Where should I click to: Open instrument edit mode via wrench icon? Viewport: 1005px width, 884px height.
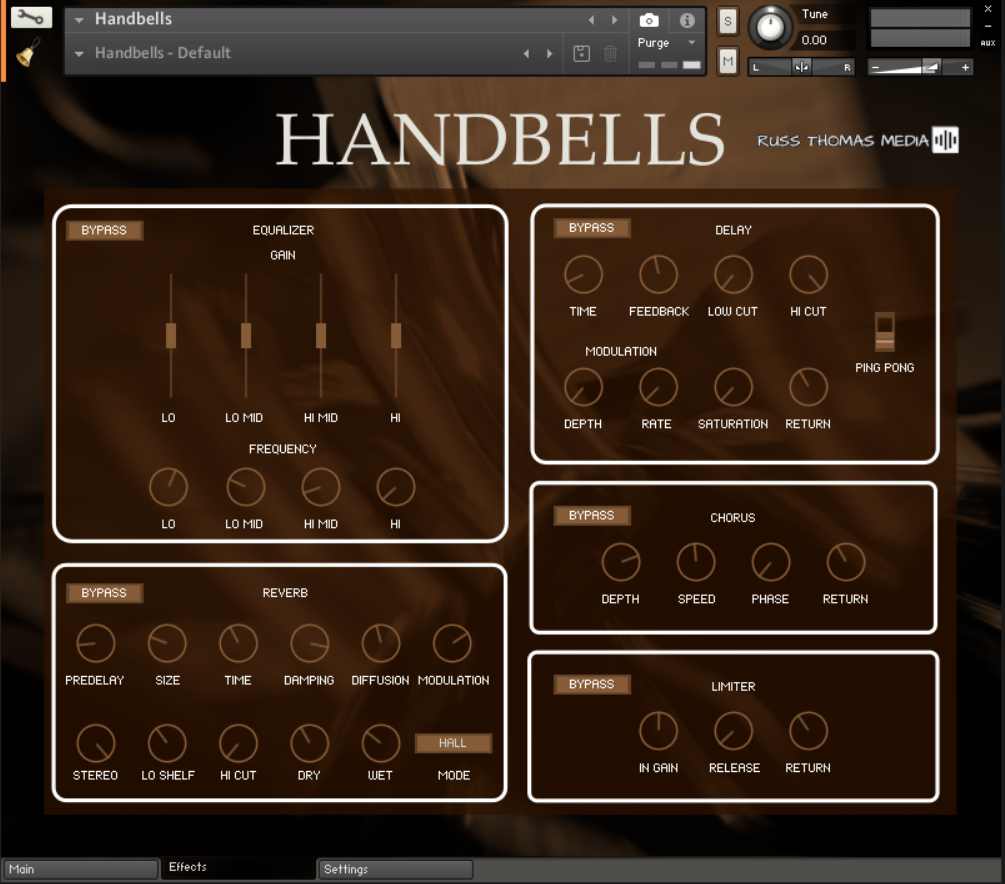click(31, 17)
